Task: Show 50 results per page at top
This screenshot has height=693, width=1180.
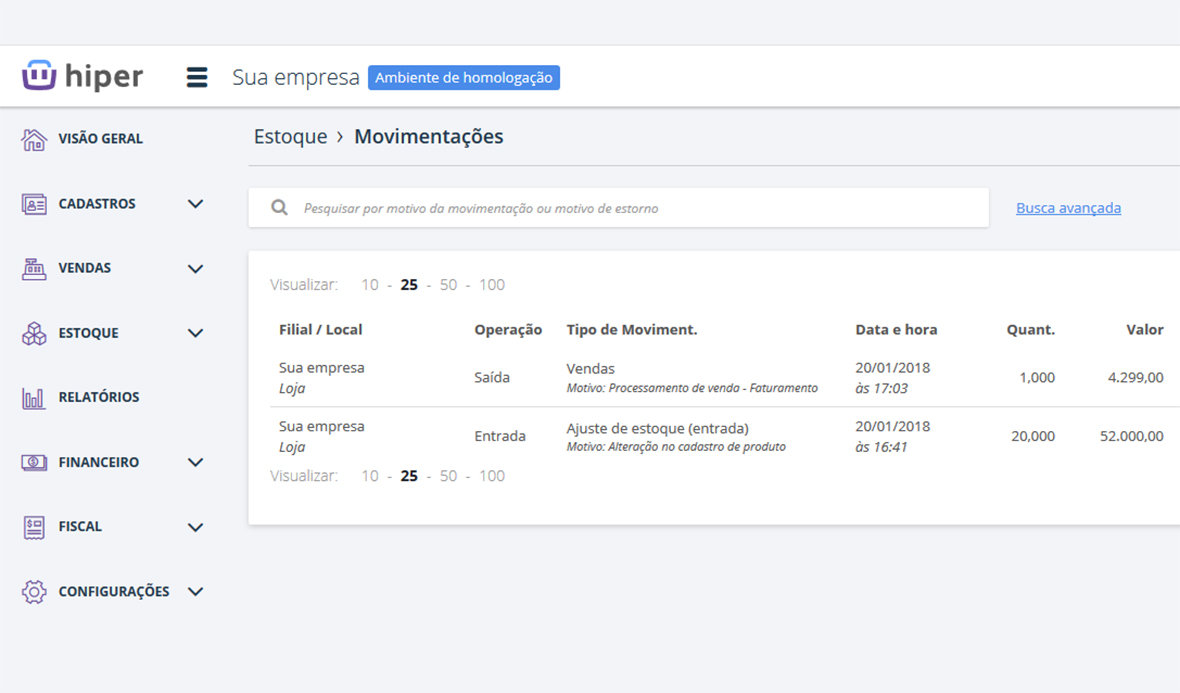Action: click(448, 285)
